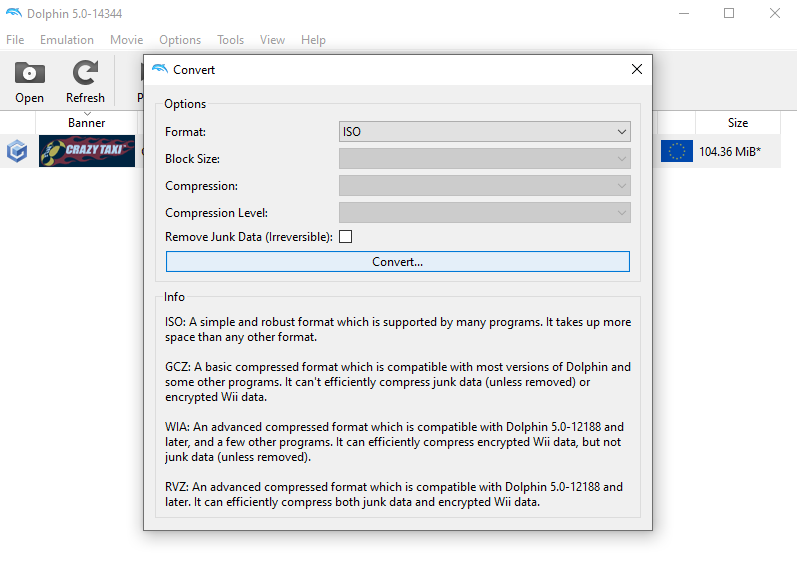This screenshot has height=585, width=797.
Task: Click the Convert... button
Action: [397, 262]
